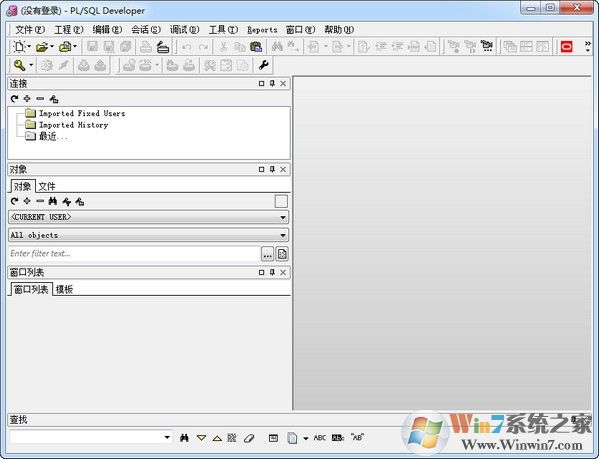
Task: Click the eraser clear highlights icon in the 查找 bar
Action: [249, 438]
